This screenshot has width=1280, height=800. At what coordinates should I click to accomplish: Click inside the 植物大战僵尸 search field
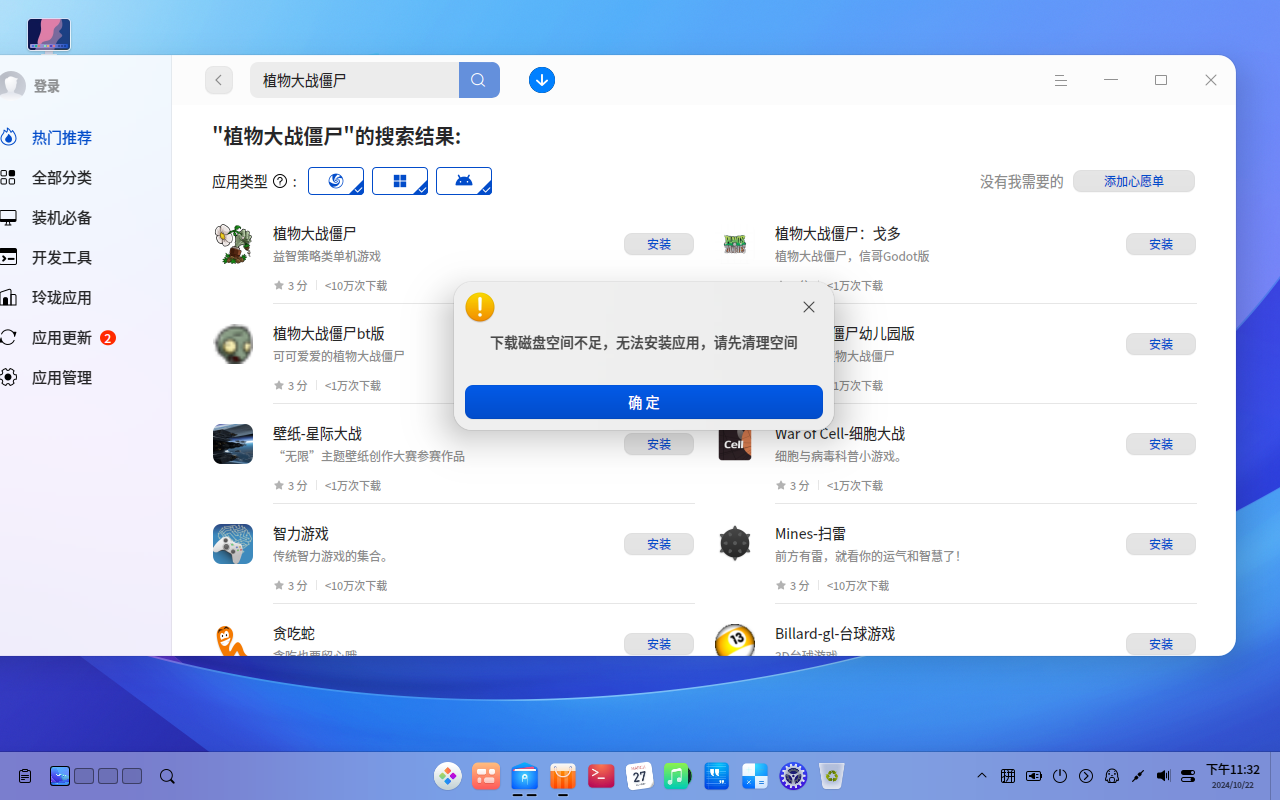click(x=354, y=80)
